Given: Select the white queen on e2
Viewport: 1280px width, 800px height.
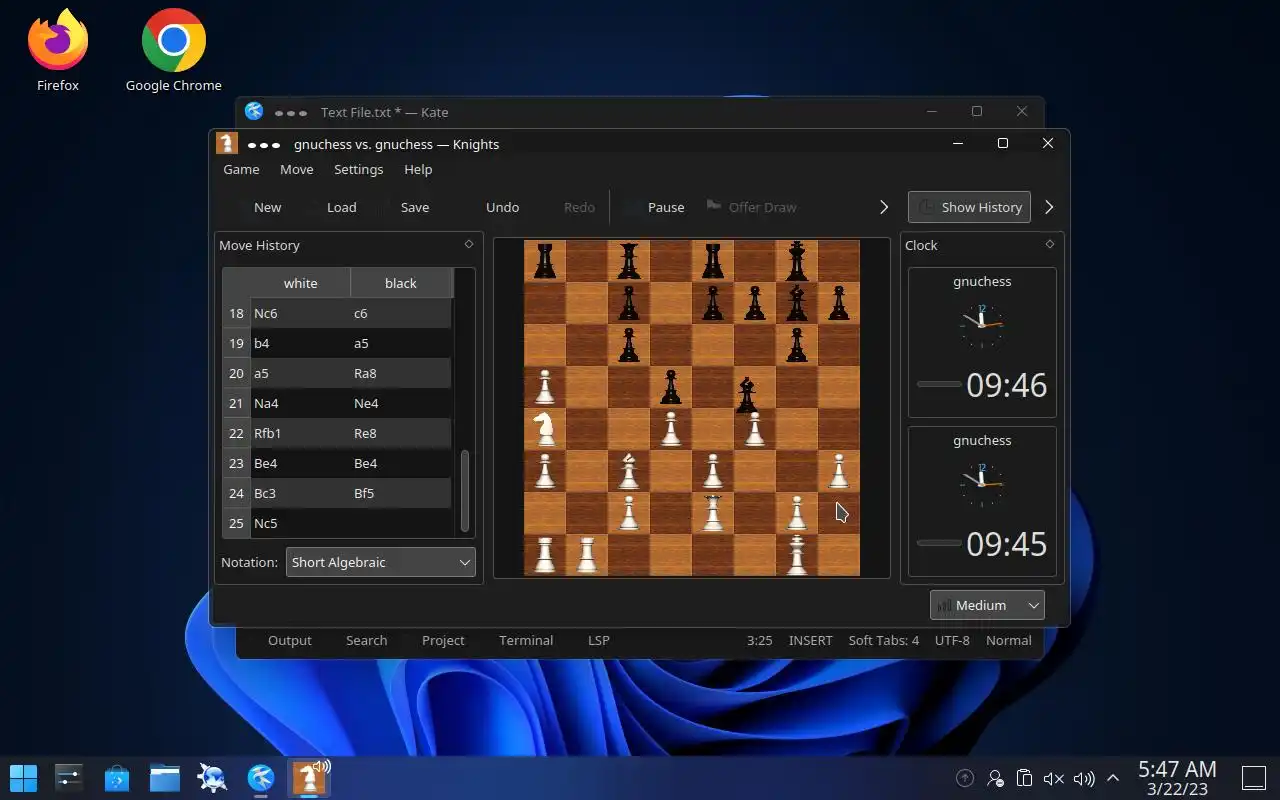Looking at the screenshot, I should [713, 513].
